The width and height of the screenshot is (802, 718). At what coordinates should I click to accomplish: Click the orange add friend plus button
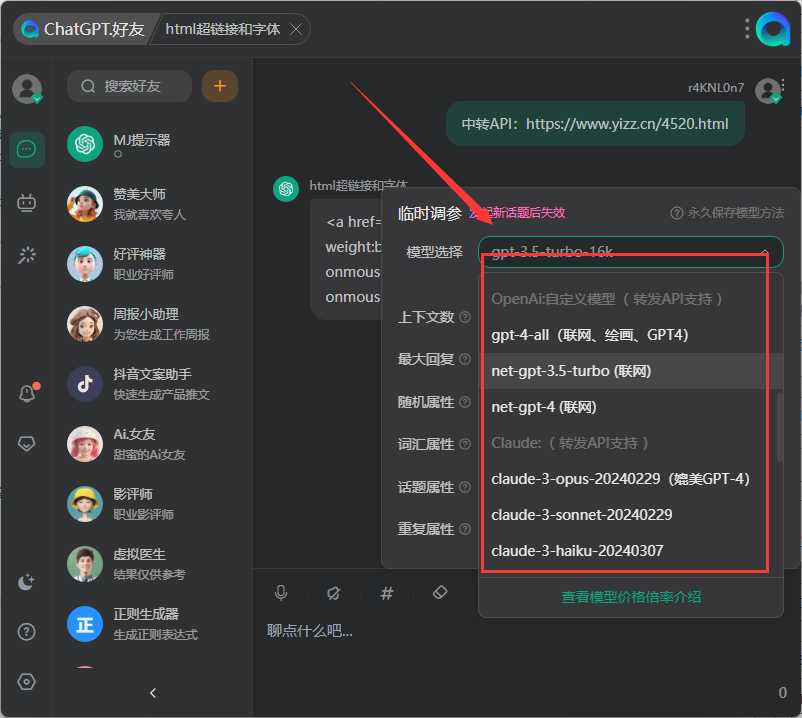220,86
